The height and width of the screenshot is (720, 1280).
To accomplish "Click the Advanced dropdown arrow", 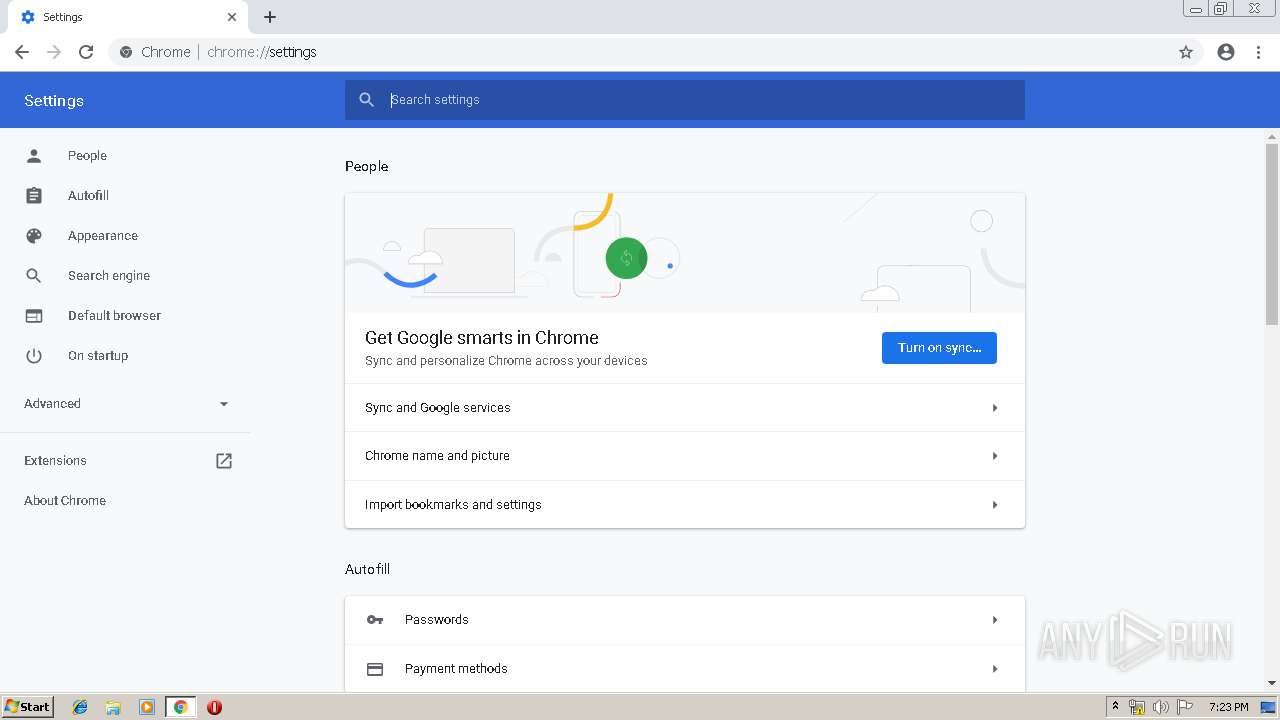I will (x=224, y=404).
